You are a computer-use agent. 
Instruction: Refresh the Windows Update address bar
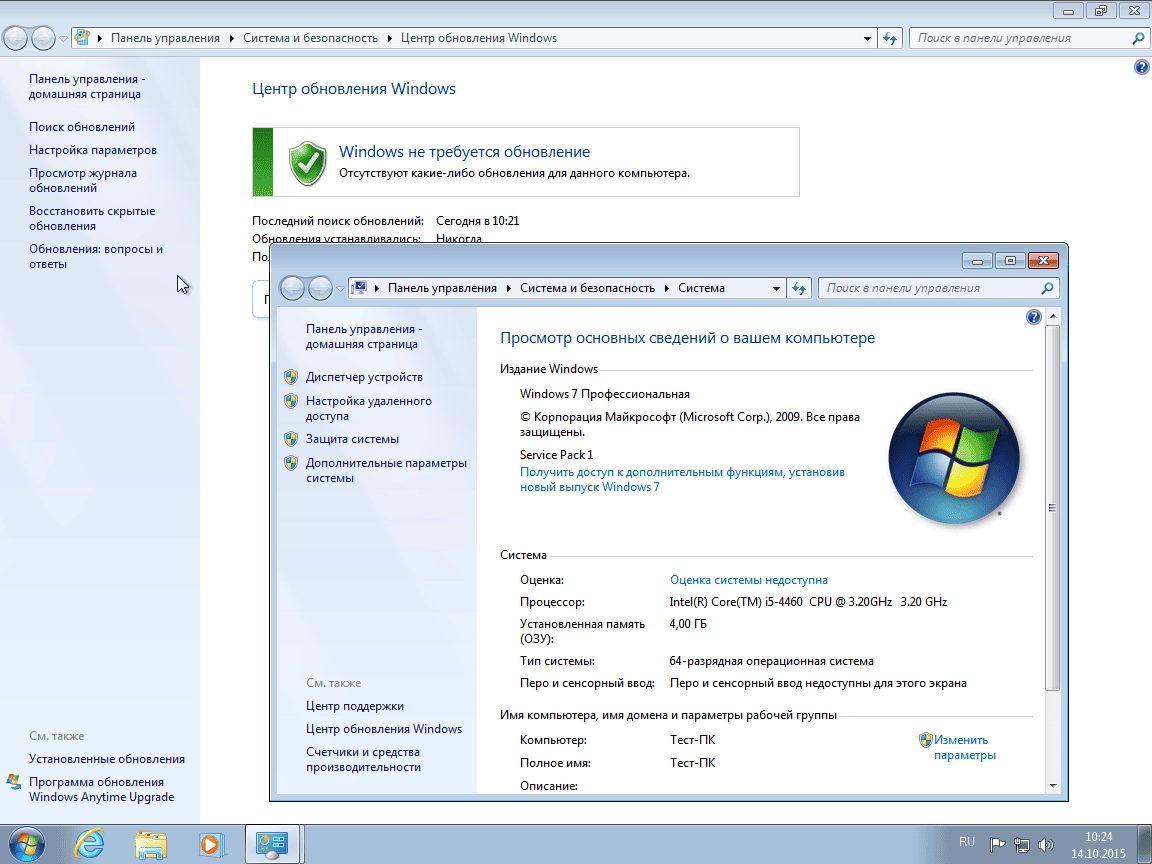[x=890, y=38]
